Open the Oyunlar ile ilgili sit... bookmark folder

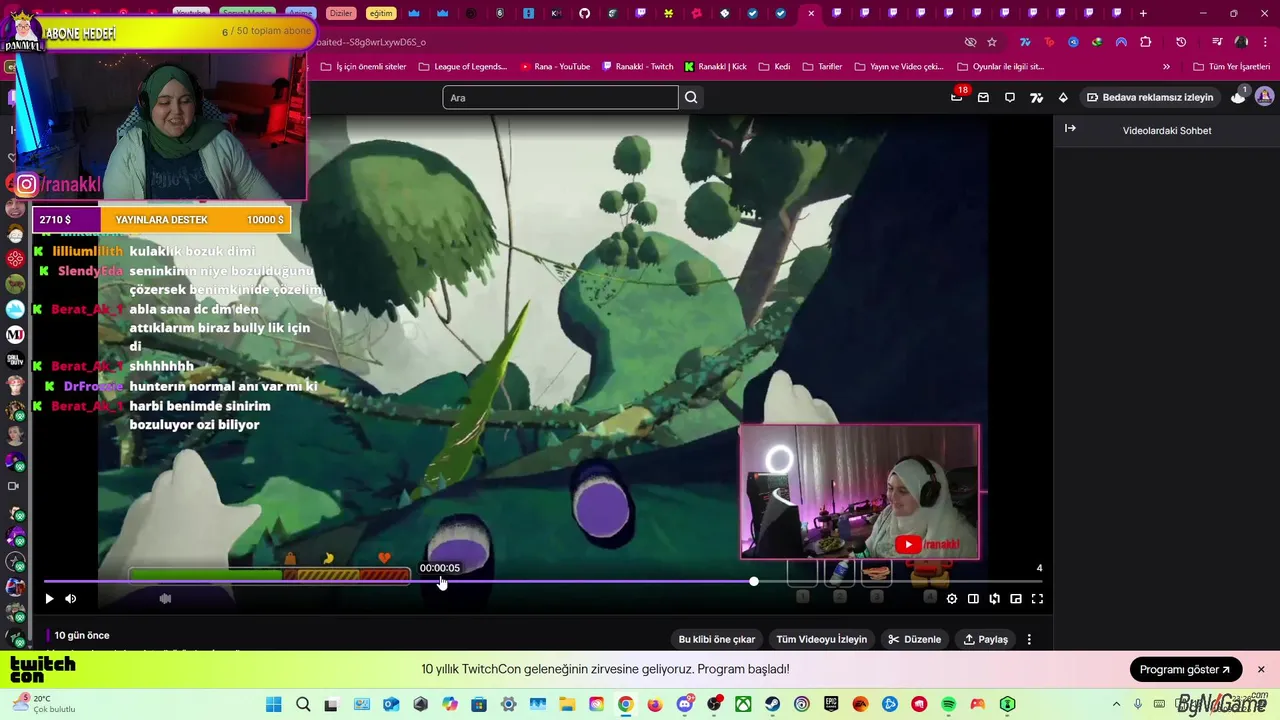[1001, 67]
